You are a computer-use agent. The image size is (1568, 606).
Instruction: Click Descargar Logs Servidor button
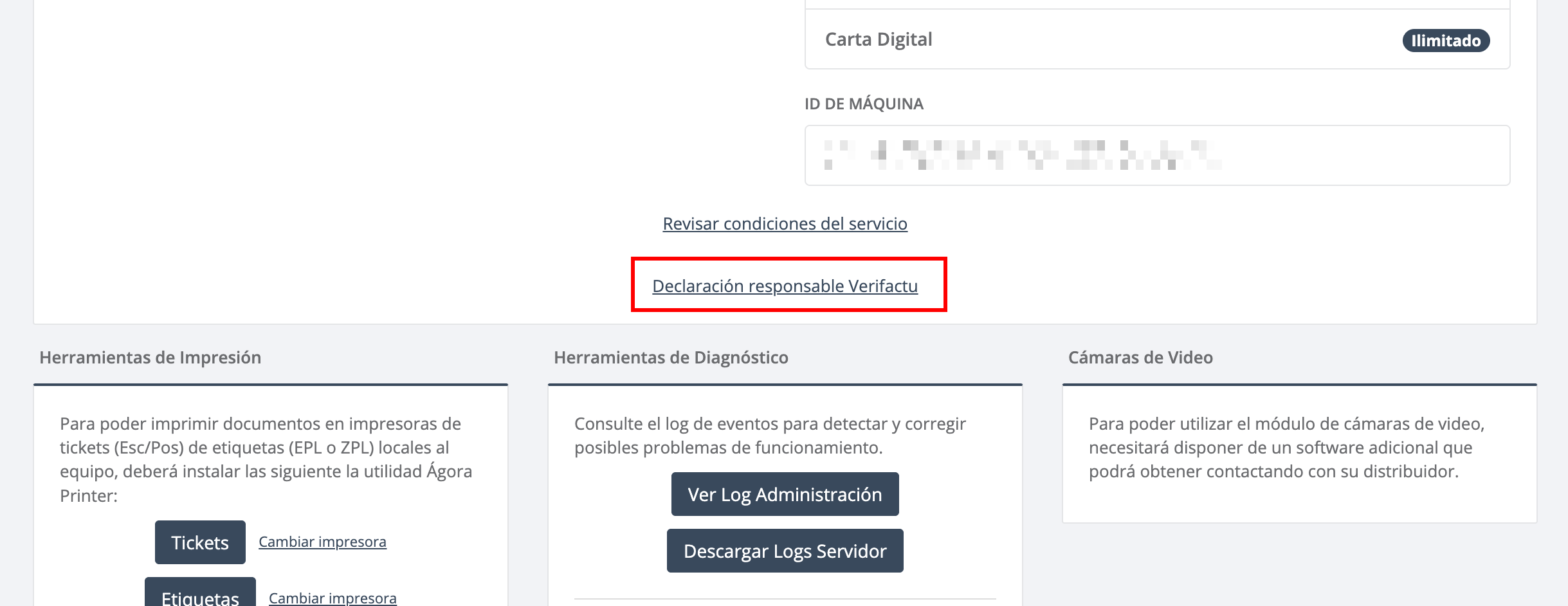coord(785,551)
